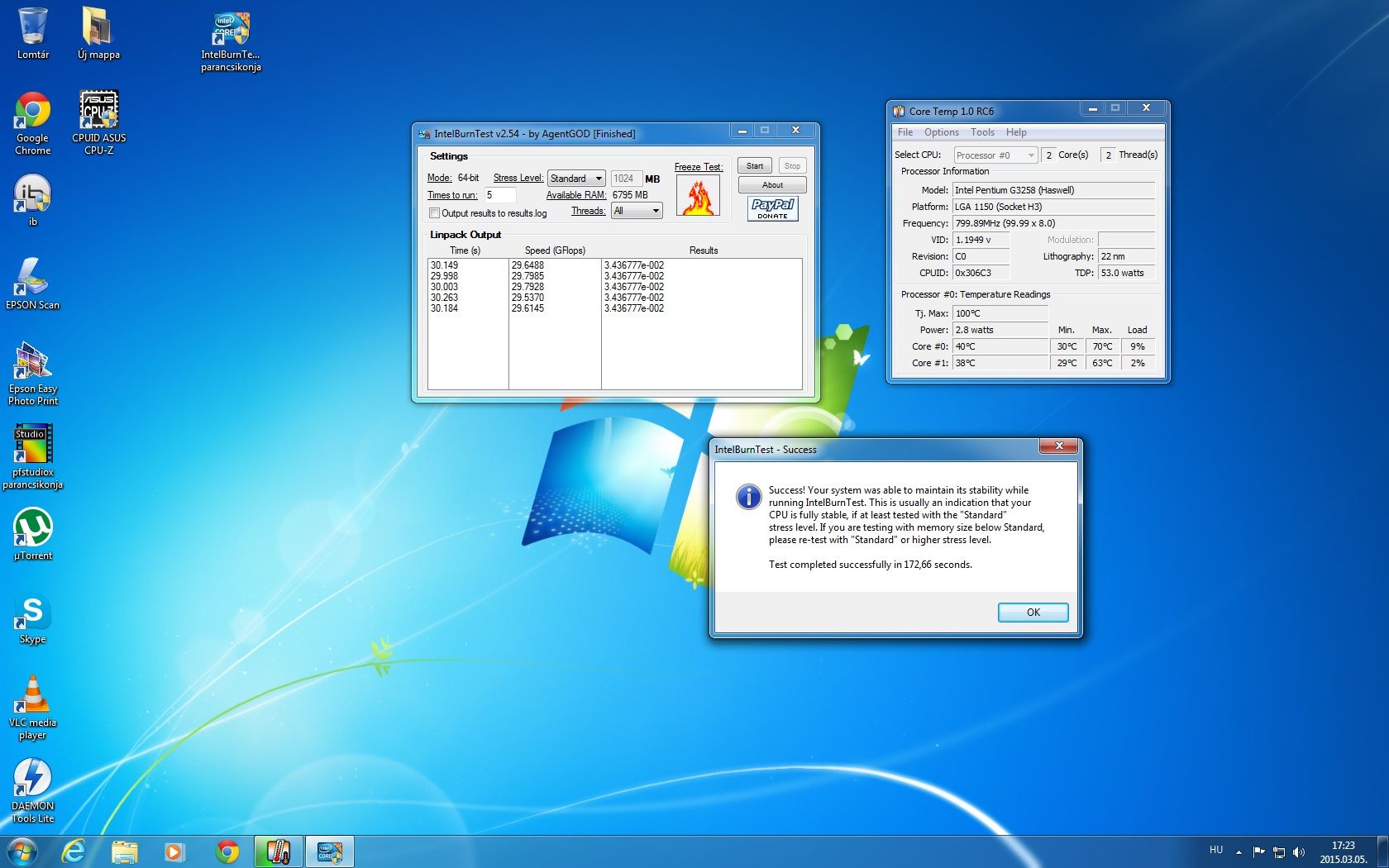
Task: Click the Model field Intel Pentium G3258
Action: click(1053, 190)
